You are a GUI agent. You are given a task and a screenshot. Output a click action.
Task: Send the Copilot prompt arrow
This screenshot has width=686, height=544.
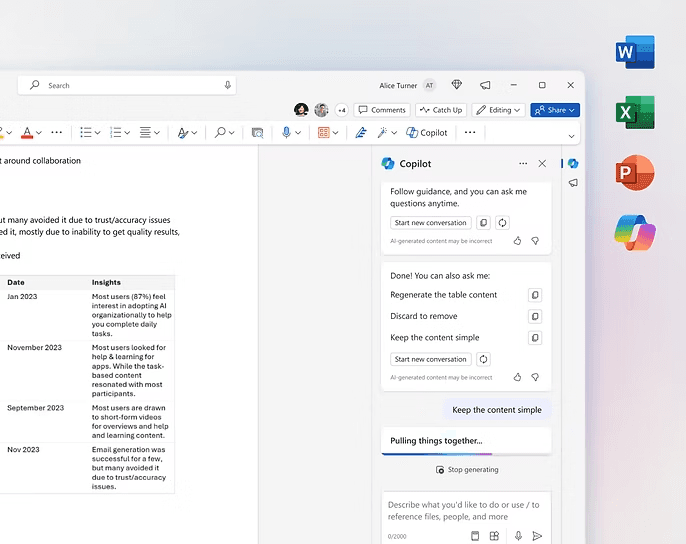(x=537, y=536)
